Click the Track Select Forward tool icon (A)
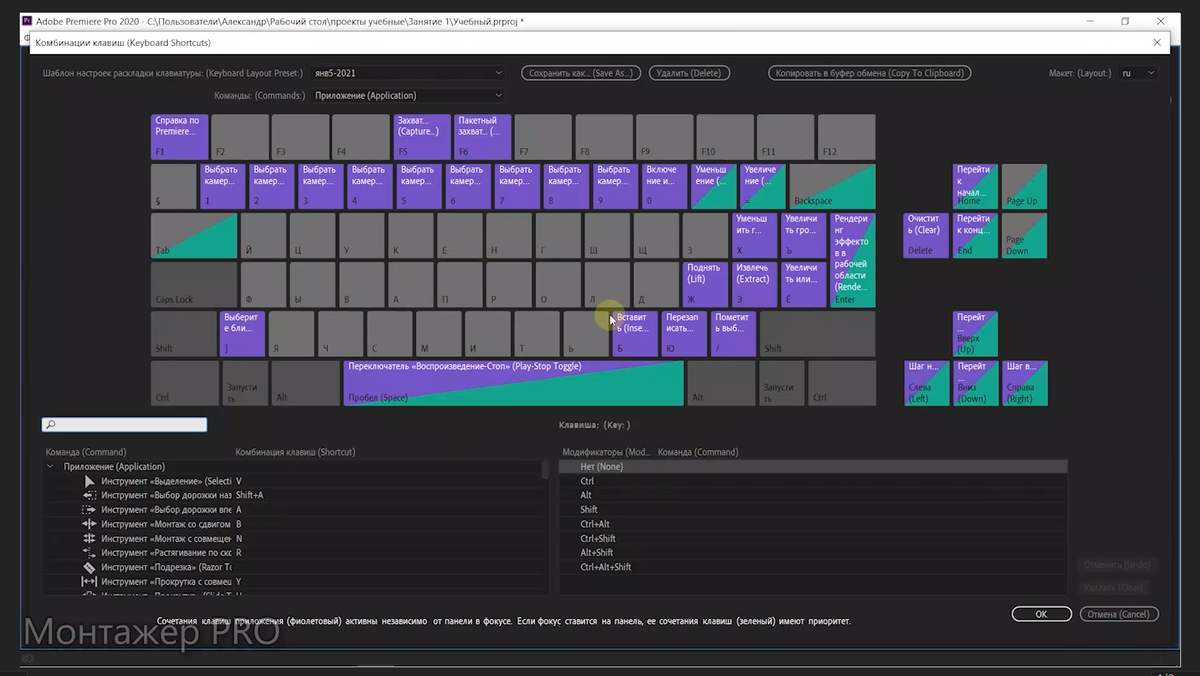 click(89, 510)
